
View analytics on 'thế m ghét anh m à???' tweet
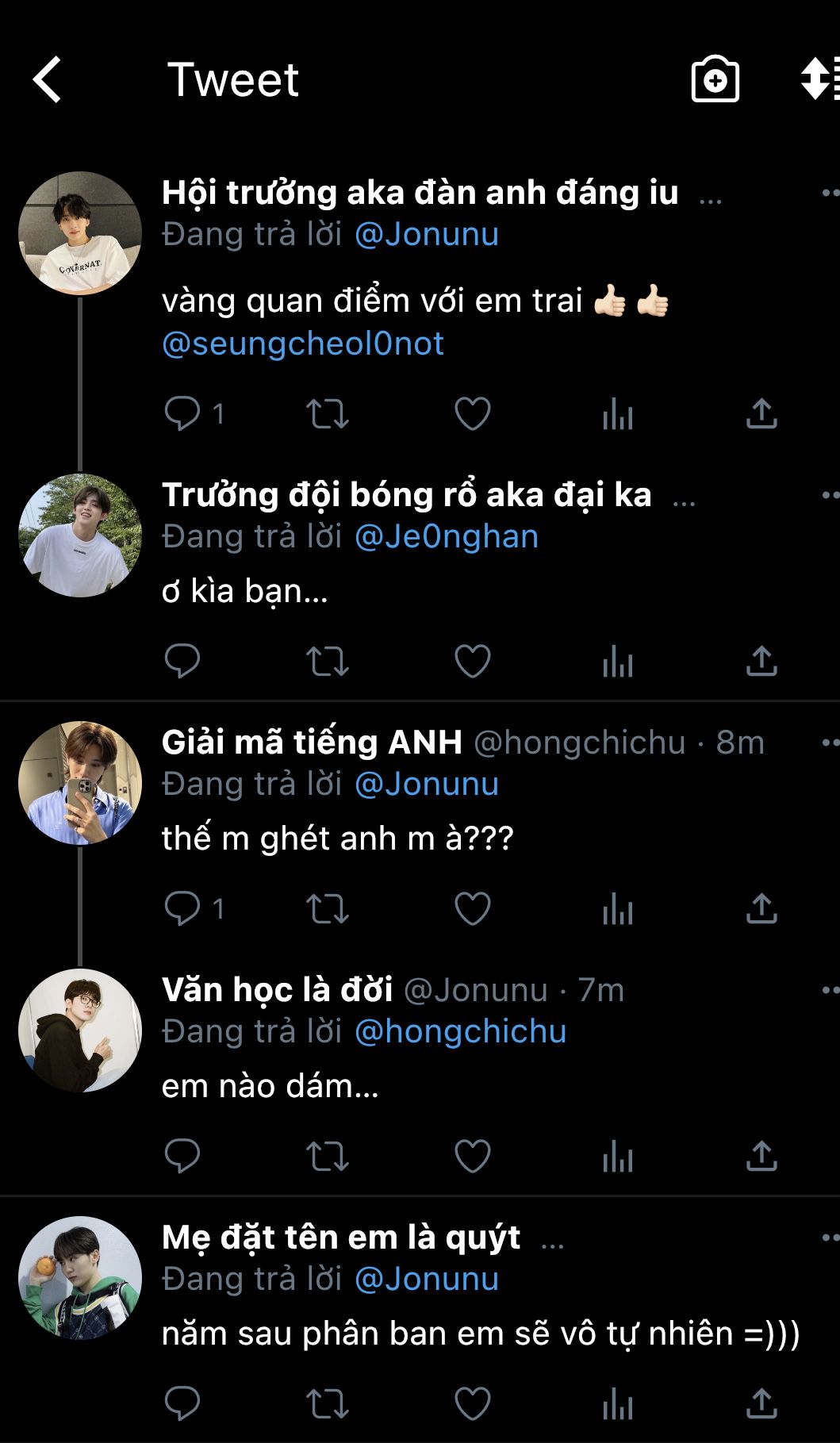(617, 908)
